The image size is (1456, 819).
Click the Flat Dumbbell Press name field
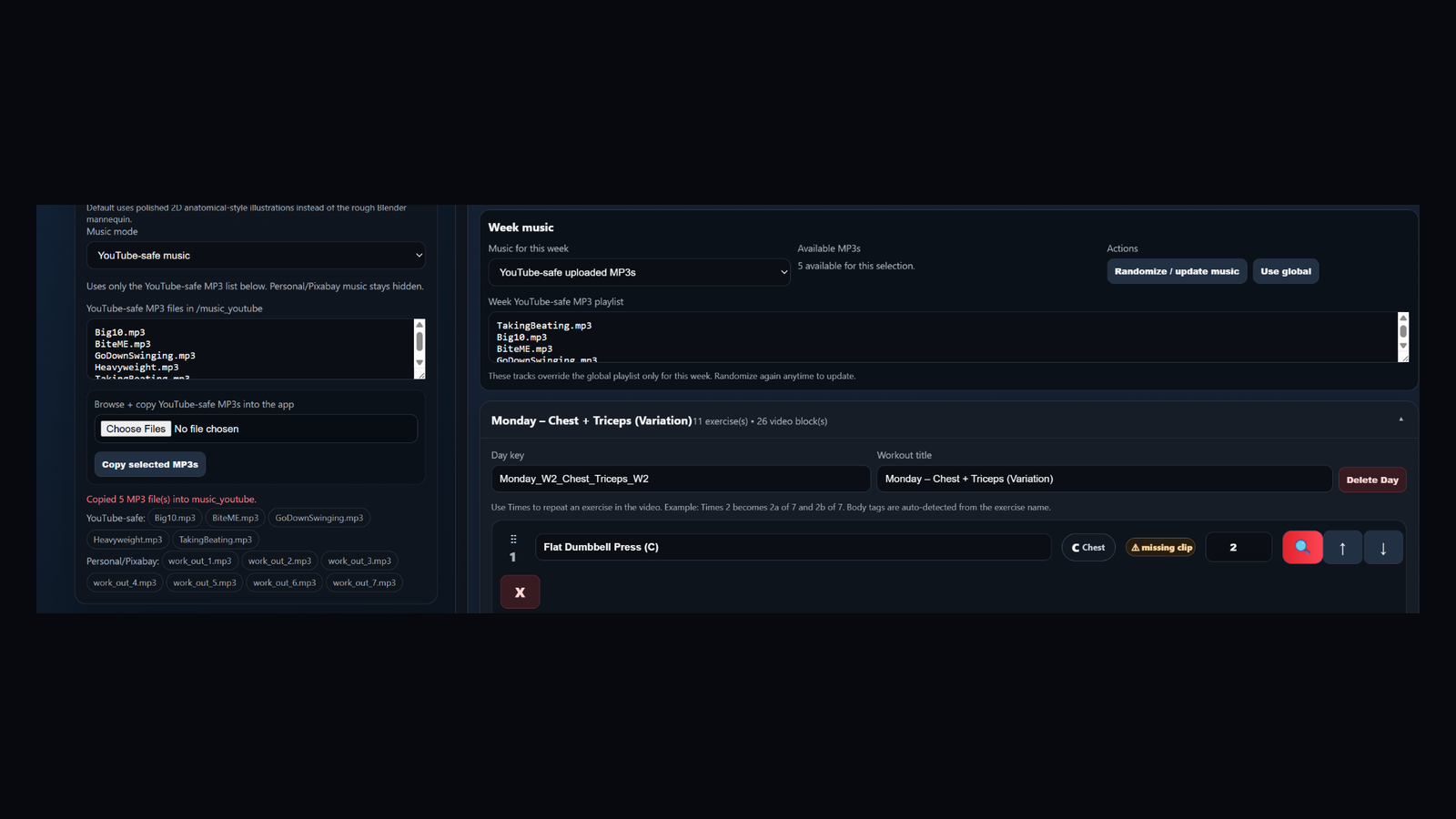[x=793, y=547]
